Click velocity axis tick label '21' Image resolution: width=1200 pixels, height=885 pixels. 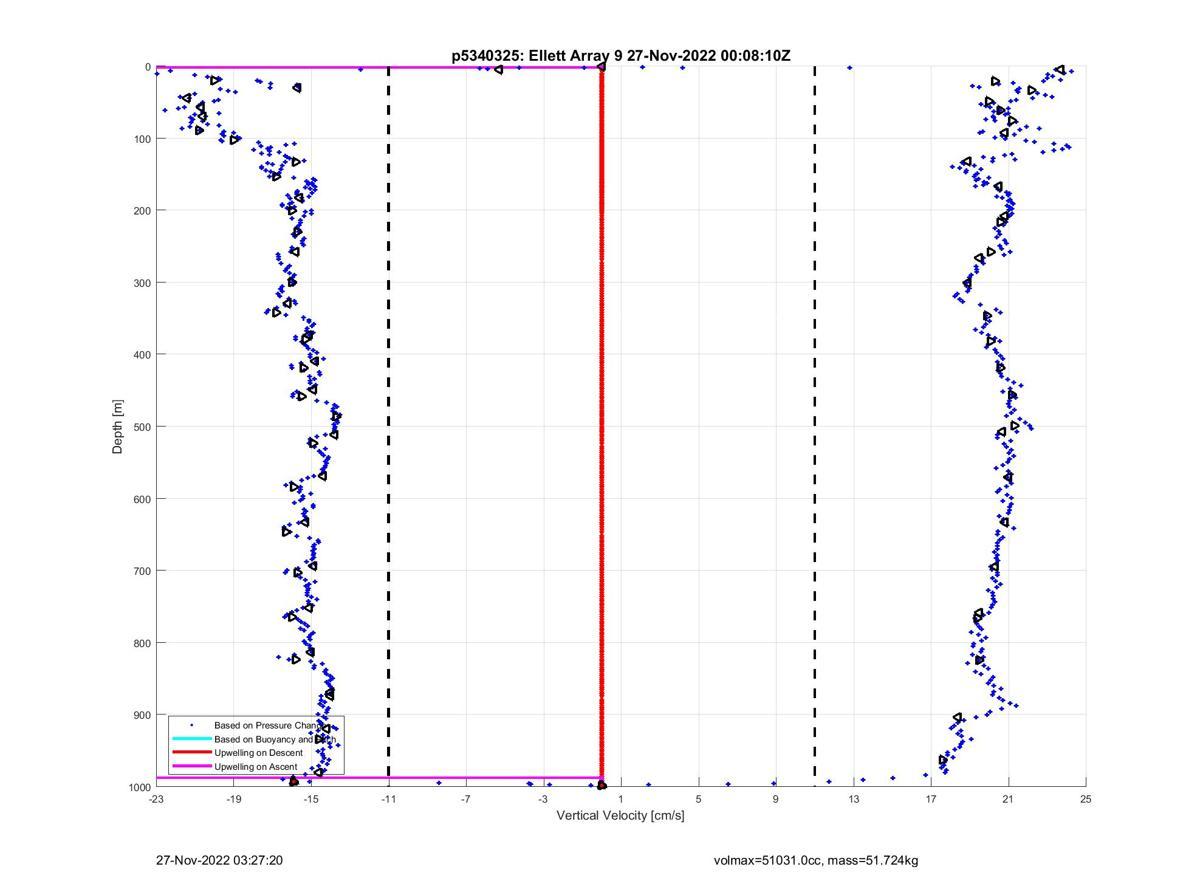pos(1008,799)
